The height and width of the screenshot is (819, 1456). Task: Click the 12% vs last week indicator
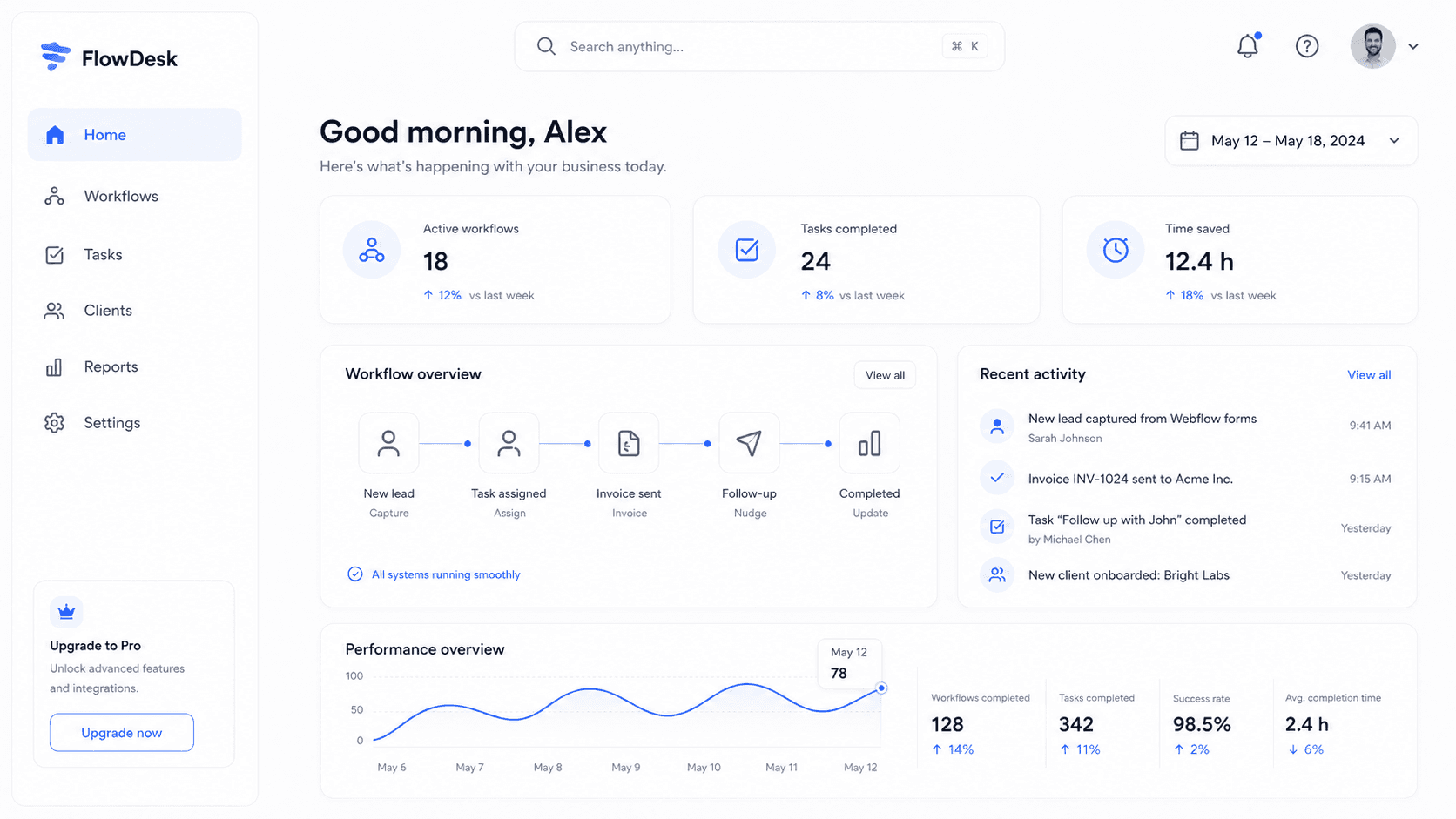tap(479, 296)
